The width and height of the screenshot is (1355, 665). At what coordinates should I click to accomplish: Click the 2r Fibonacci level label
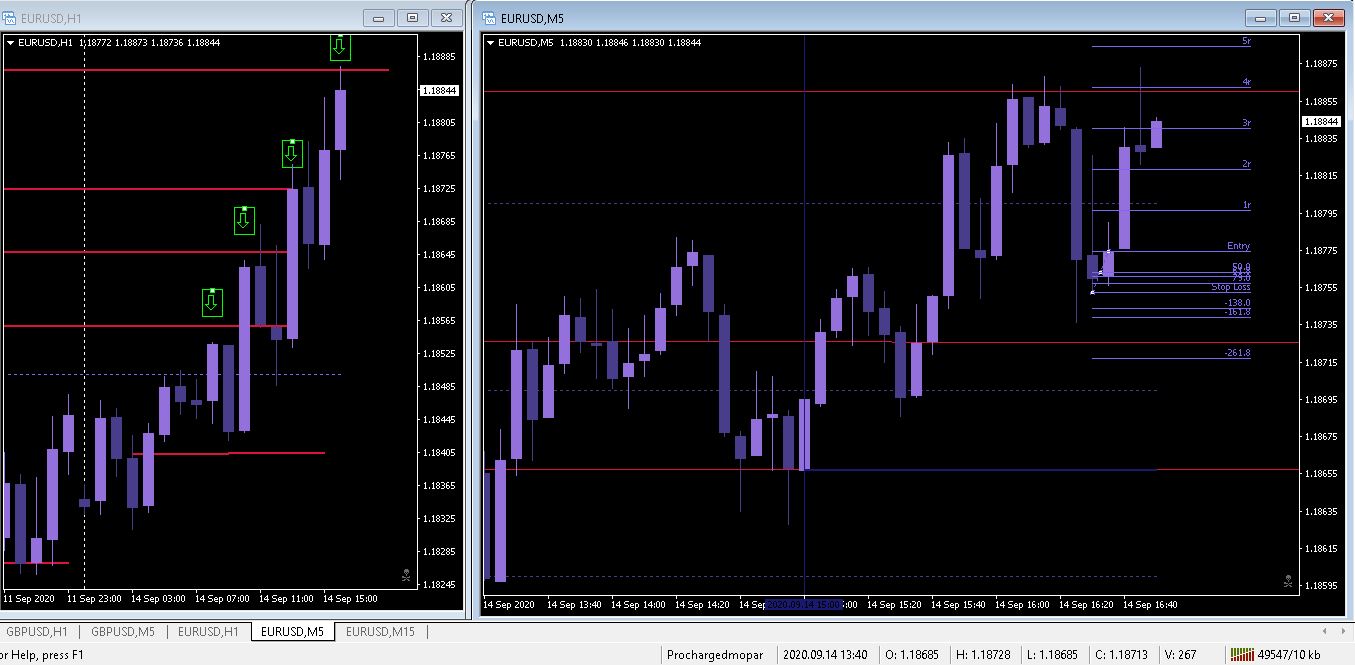tap(1246, 164)
